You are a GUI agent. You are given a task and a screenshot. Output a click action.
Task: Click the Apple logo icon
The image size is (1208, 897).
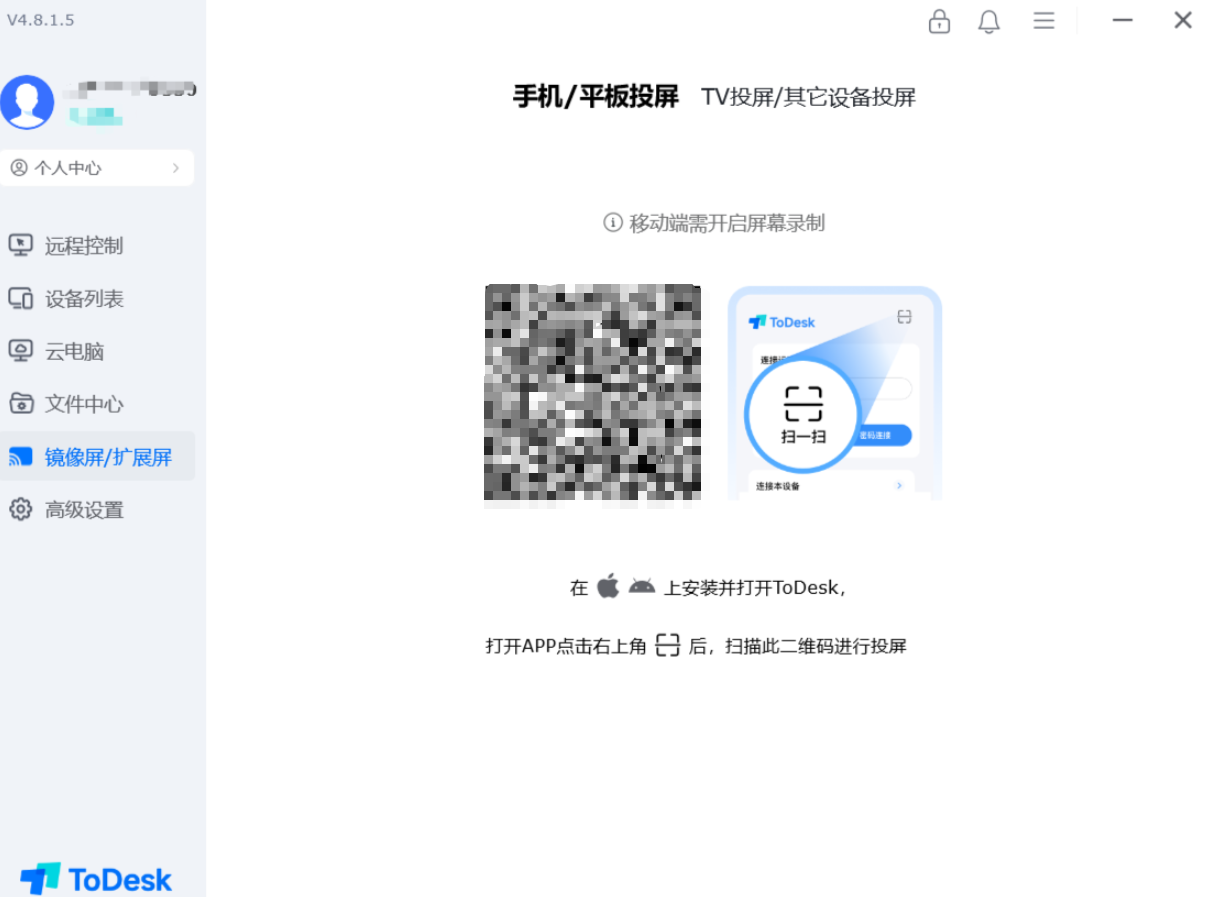click(x=608, y=586)
